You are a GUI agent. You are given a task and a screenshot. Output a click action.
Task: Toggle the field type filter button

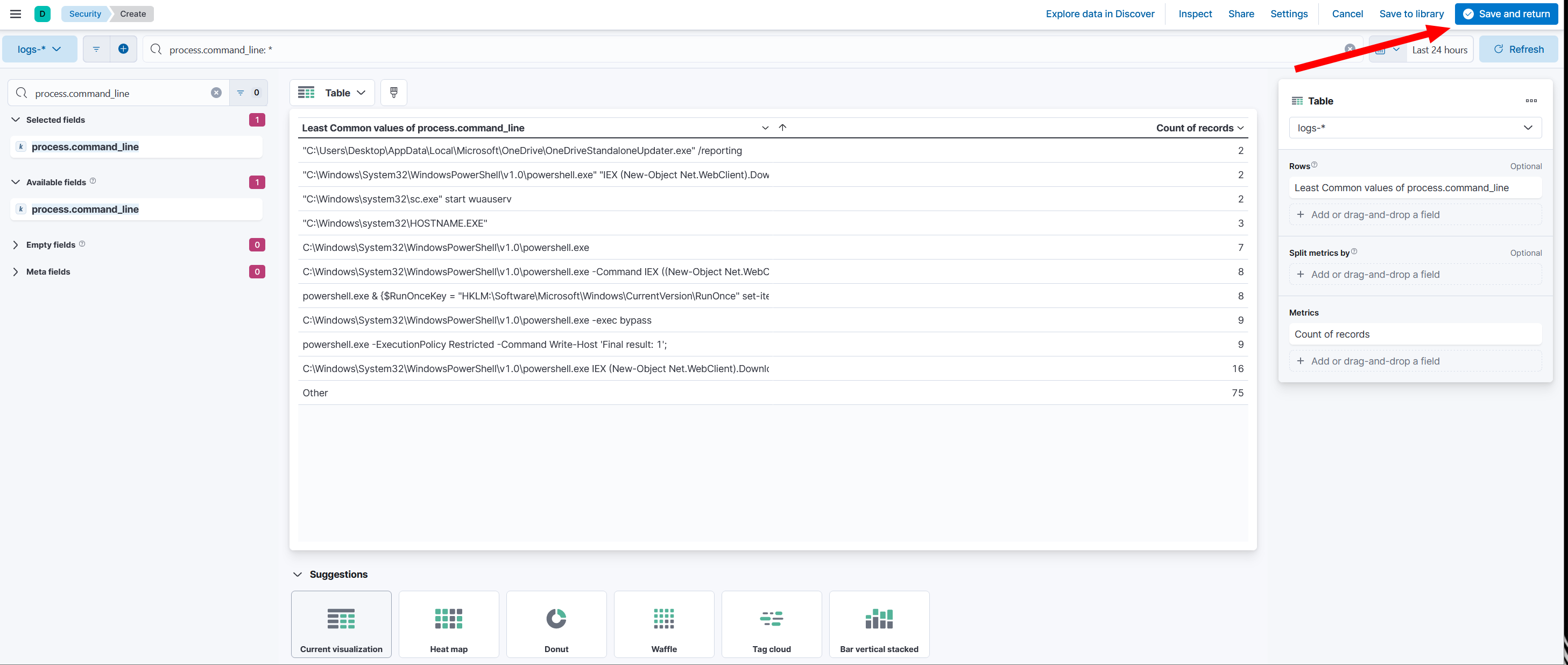pyautogui.click(x=248, y=93)
